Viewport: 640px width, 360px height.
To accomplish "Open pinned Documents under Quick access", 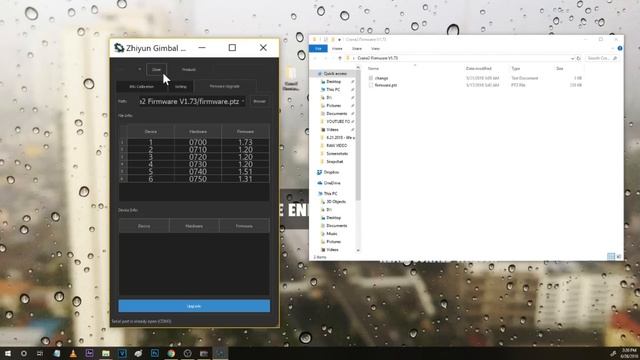I will pos(336,113).
